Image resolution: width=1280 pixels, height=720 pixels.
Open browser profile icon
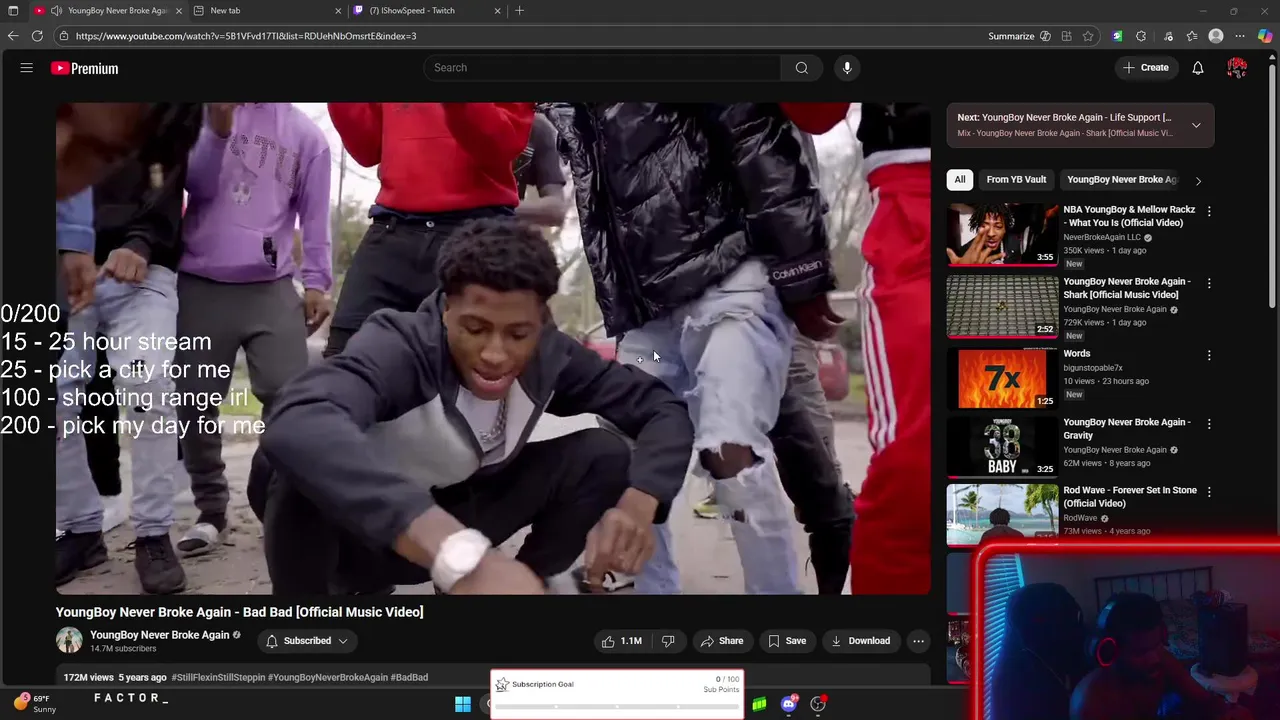point(1216,36)
